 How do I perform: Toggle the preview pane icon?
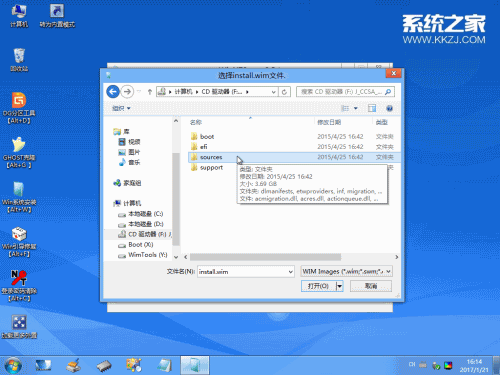coord(372,108)
